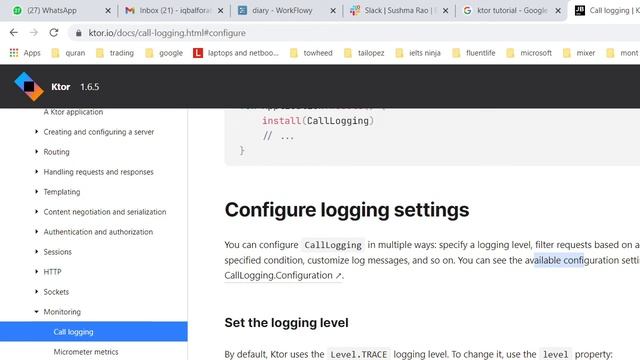Click the inline CallLogging code in paragraph

point(333,245)
